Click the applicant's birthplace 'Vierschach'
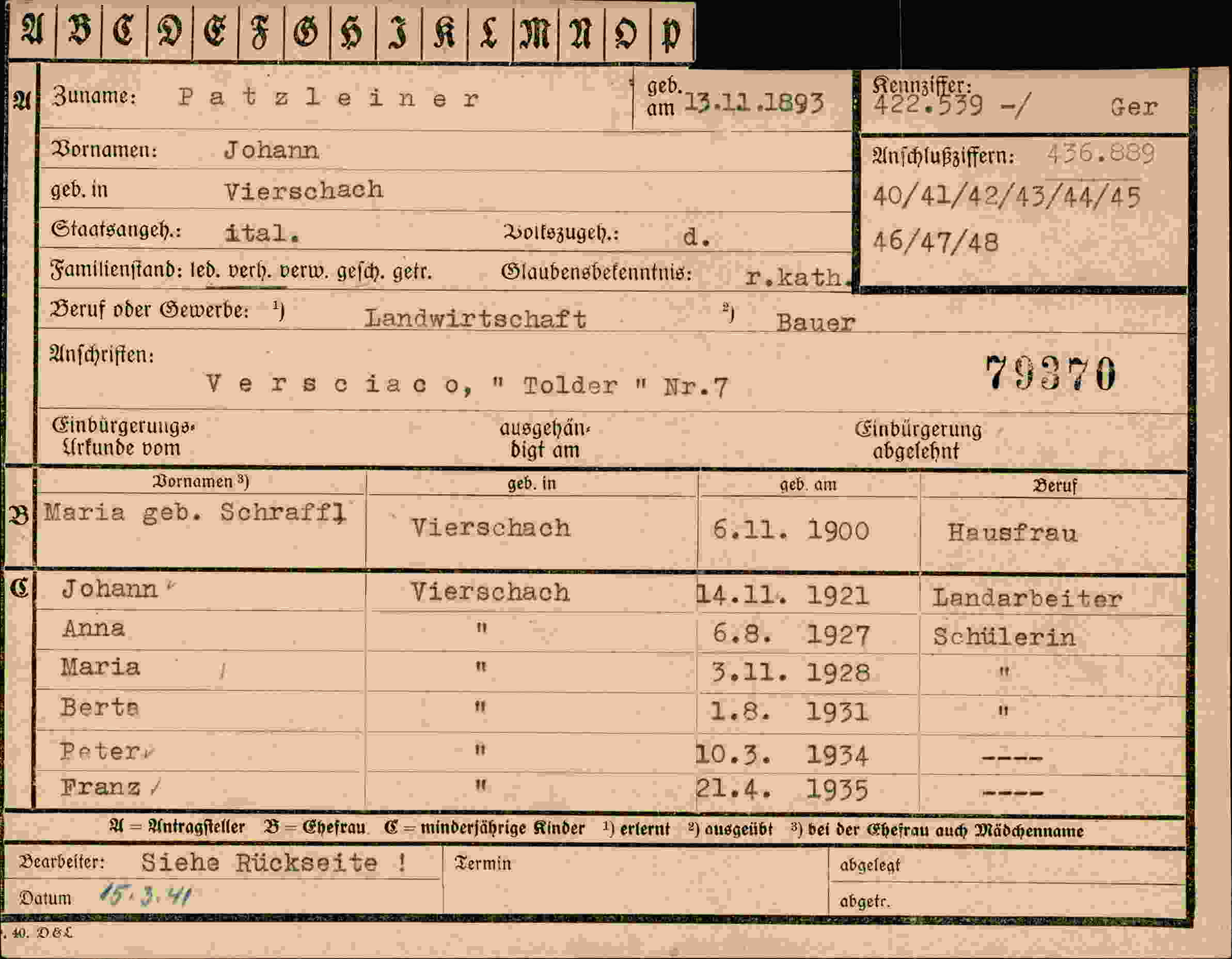 304,190
